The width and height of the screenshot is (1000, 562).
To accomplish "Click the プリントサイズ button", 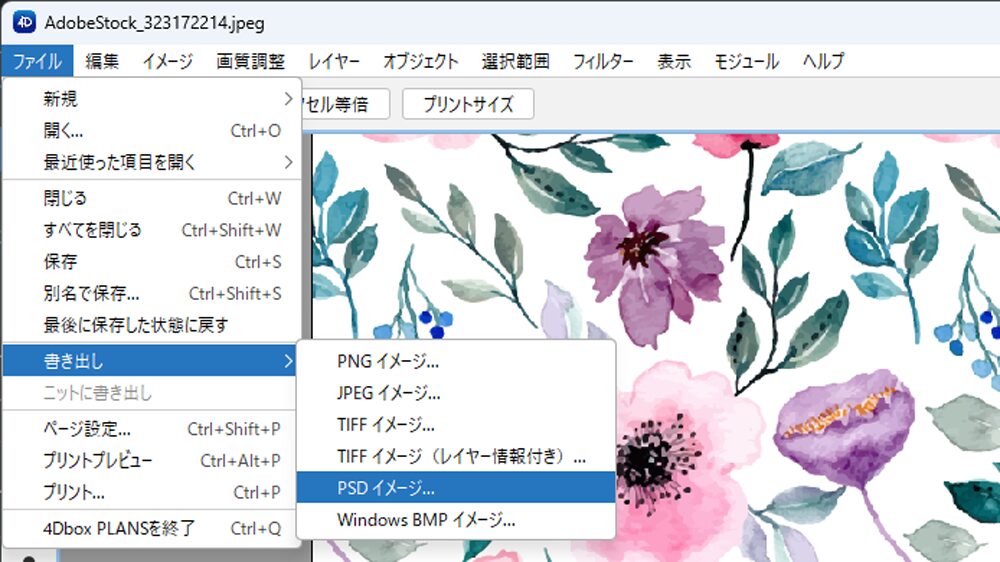I will click(467, 104).
